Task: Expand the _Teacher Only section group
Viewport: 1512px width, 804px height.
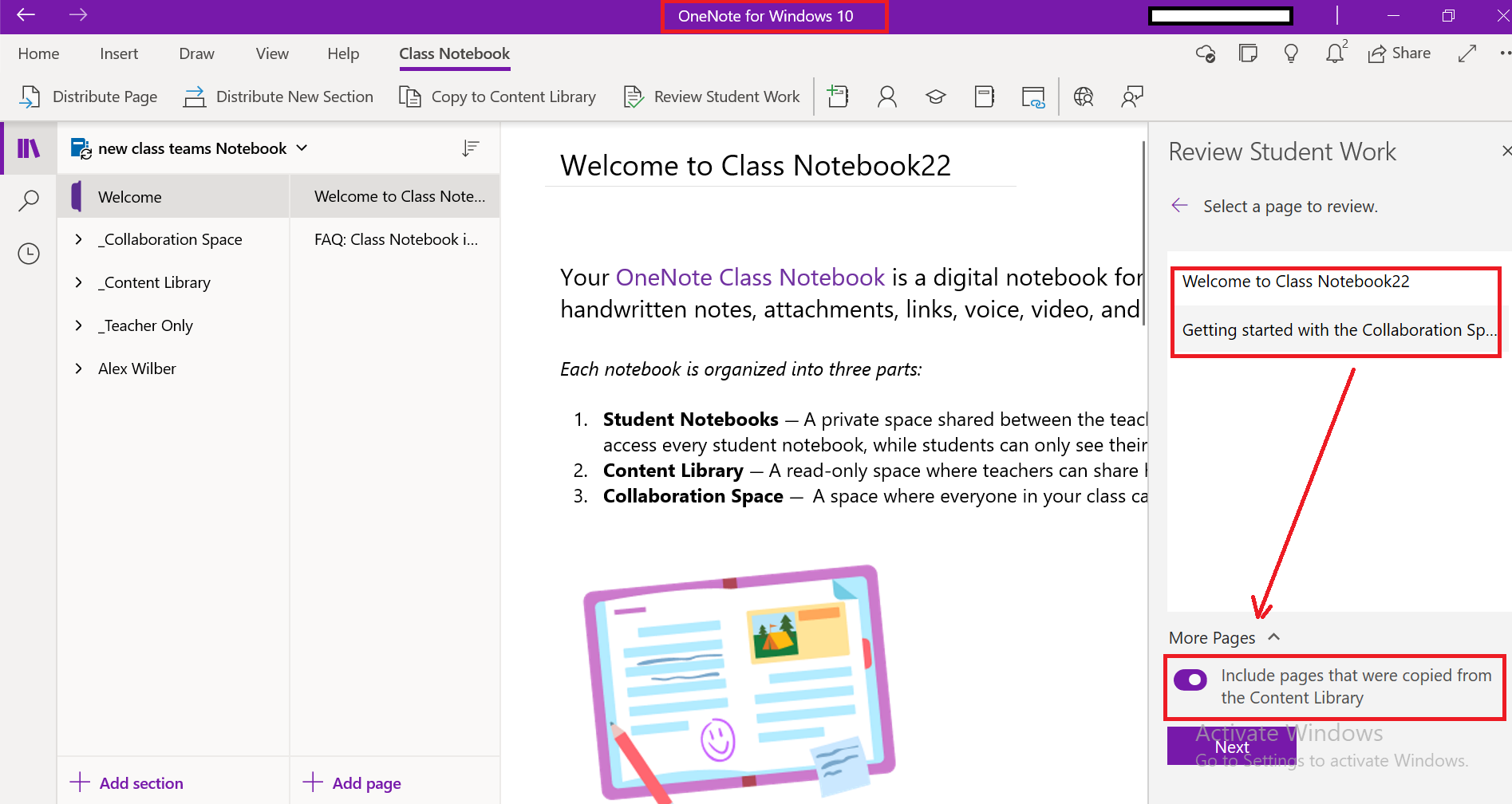Action: click(78, 325)
